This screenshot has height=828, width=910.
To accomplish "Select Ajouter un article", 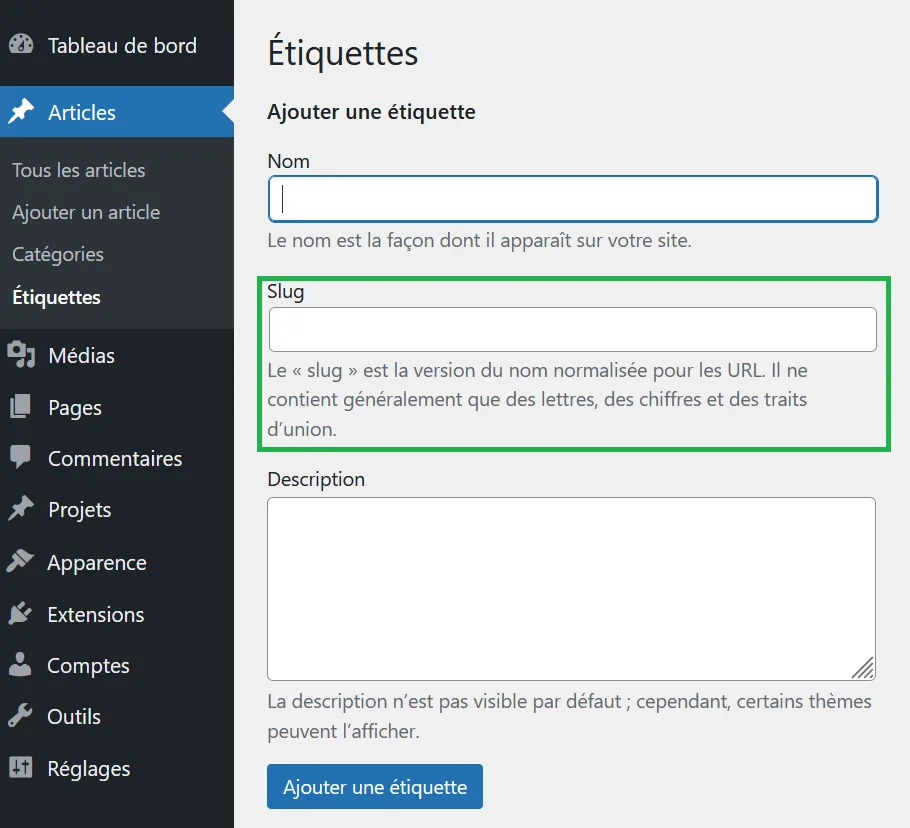I will tap(85, 212).
